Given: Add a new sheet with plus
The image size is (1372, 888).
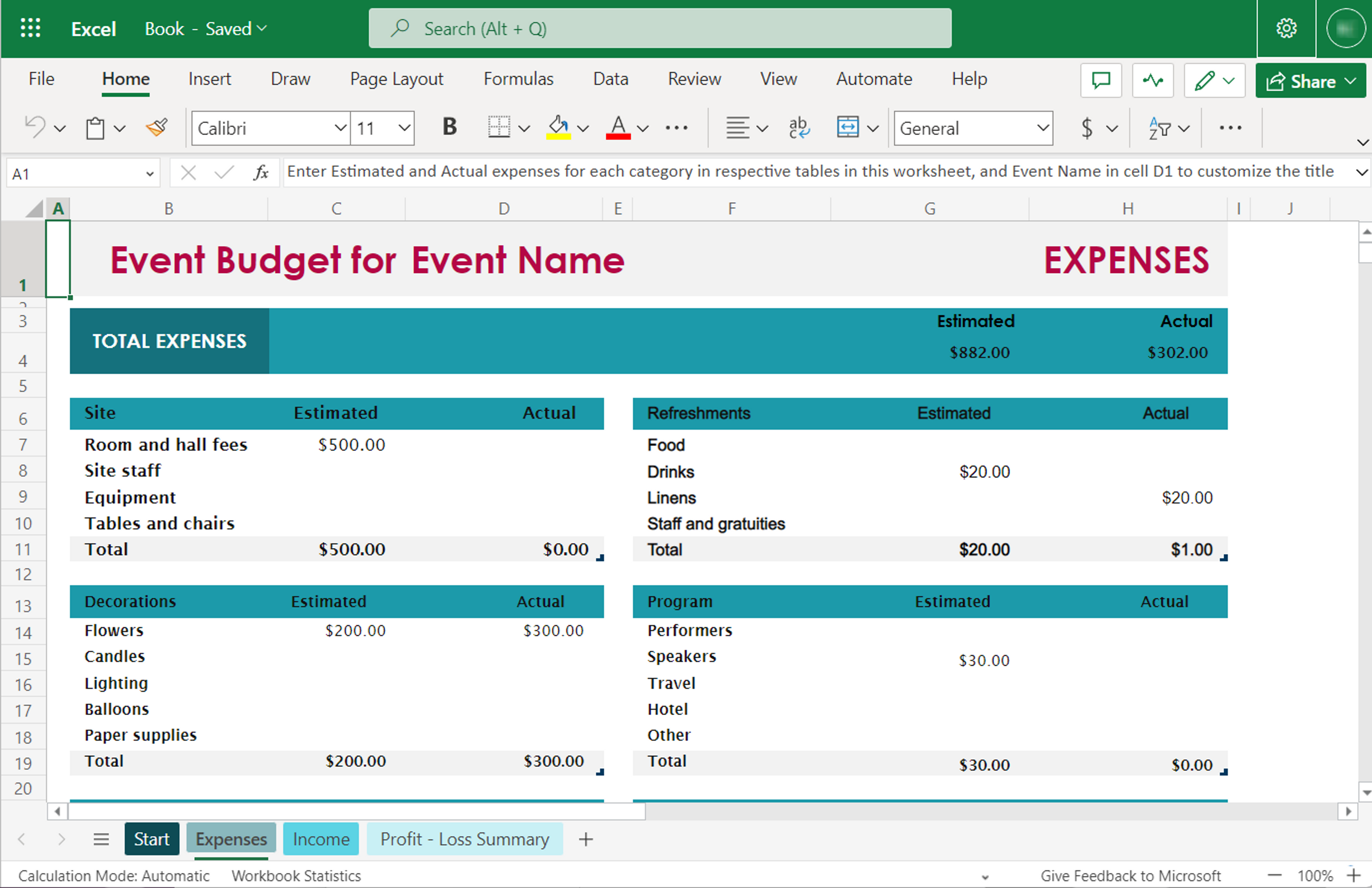Looking at the screenshot, I should click(x=586, y=839).
